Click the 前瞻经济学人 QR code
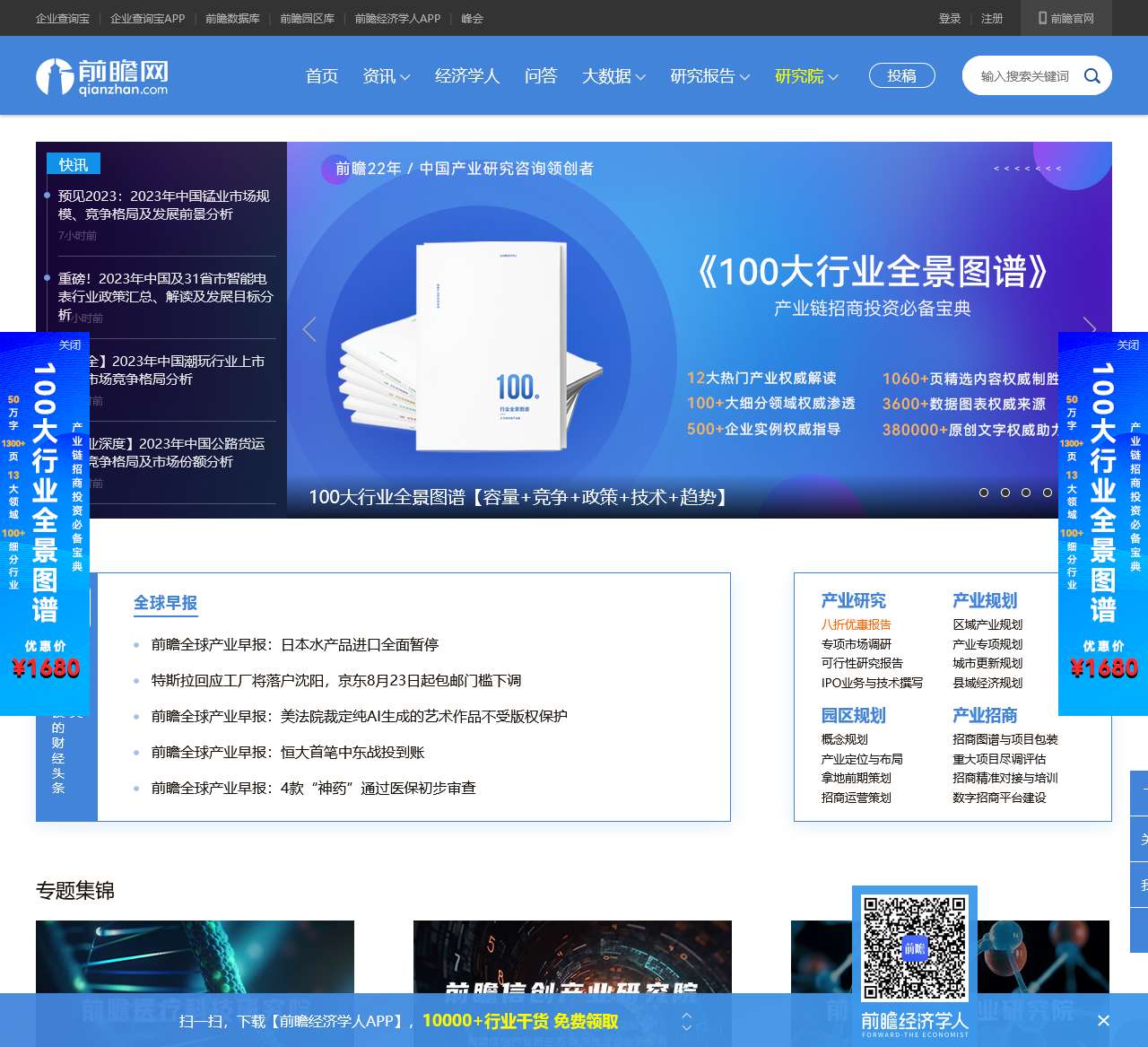This screenshot has width=1148, height=1047. [x=914, y=947]
